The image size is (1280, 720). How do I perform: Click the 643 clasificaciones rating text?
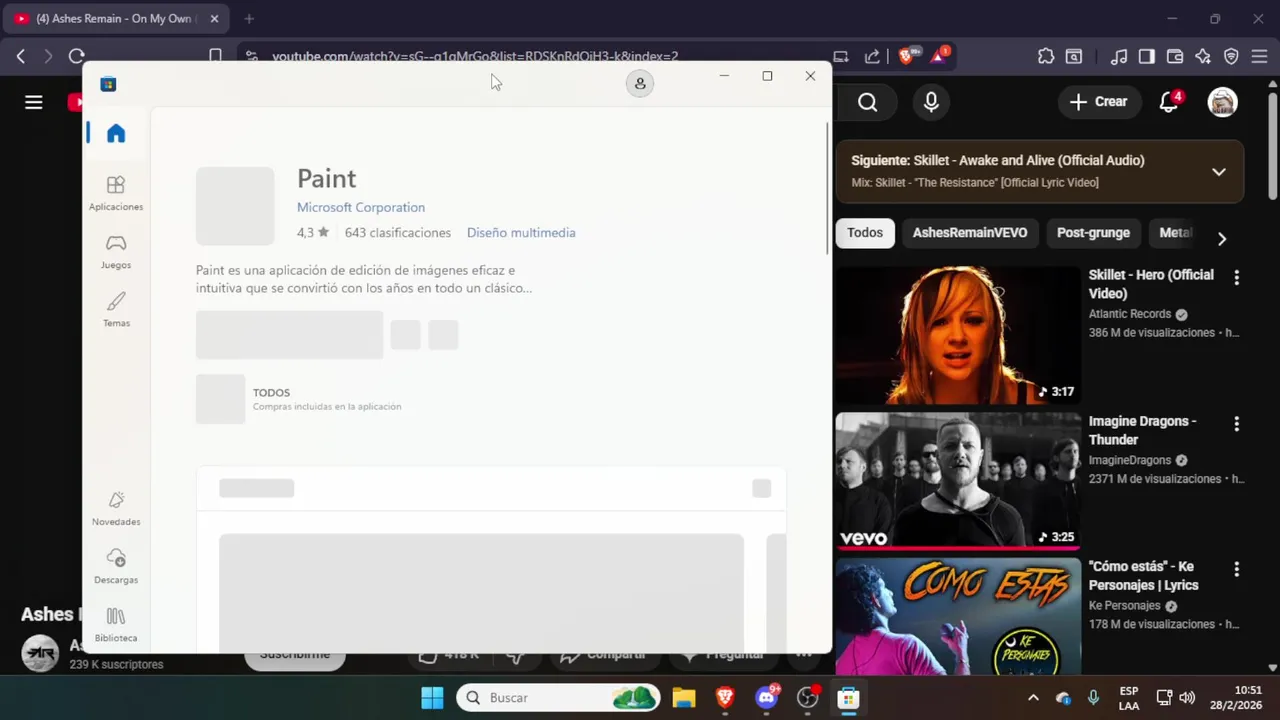pyautogui.click(x=398, y=232)
